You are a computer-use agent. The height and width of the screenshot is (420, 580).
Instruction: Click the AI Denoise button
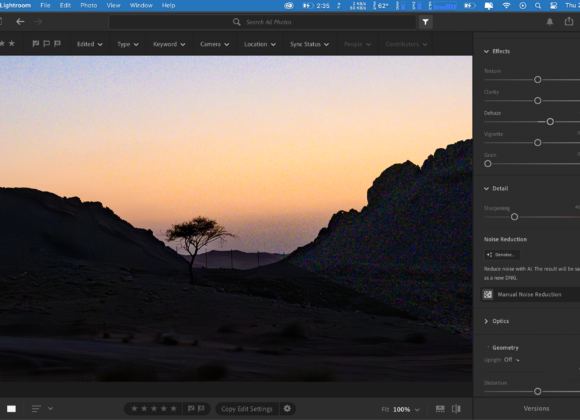click(x=502, y=255)
